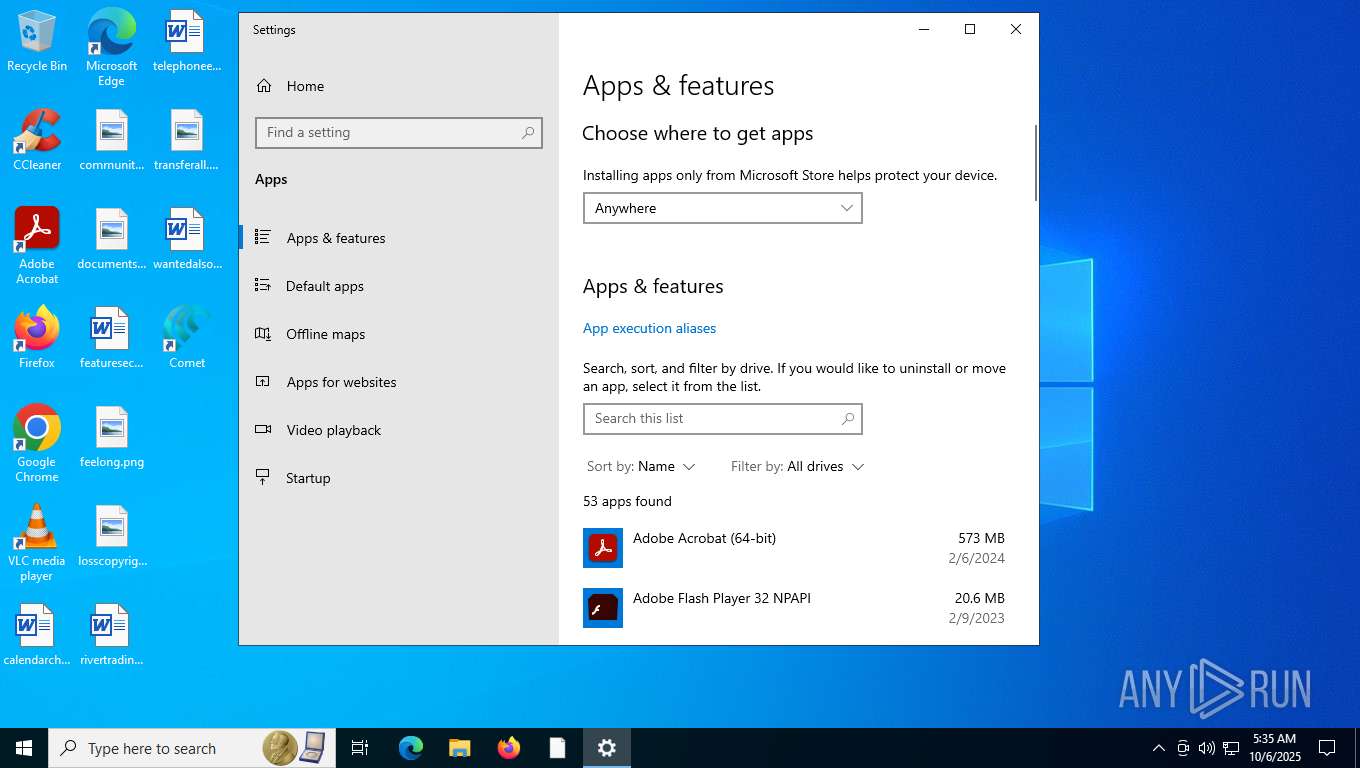The image size is (1360, 768).
Task: Launch Microsoft Edge from the taskbar
Action: tap(411, 748)
